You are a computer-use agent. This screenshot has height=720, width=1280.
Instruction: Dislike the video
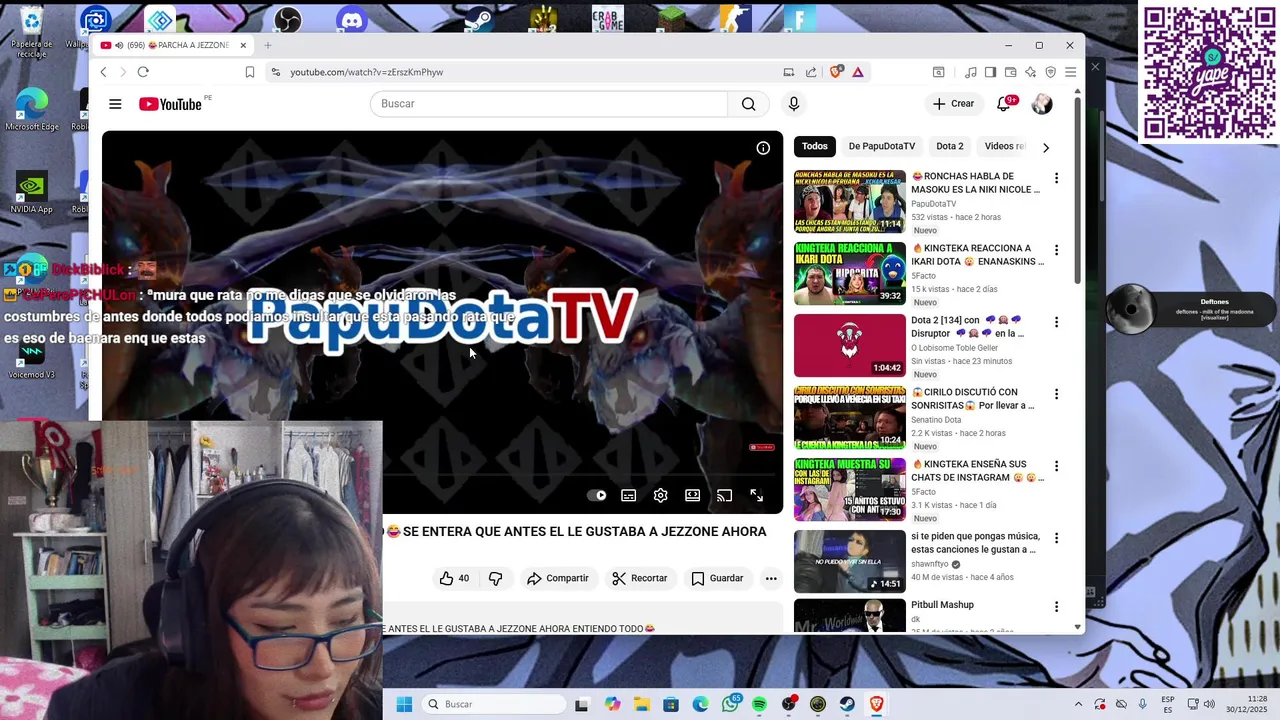495,578
